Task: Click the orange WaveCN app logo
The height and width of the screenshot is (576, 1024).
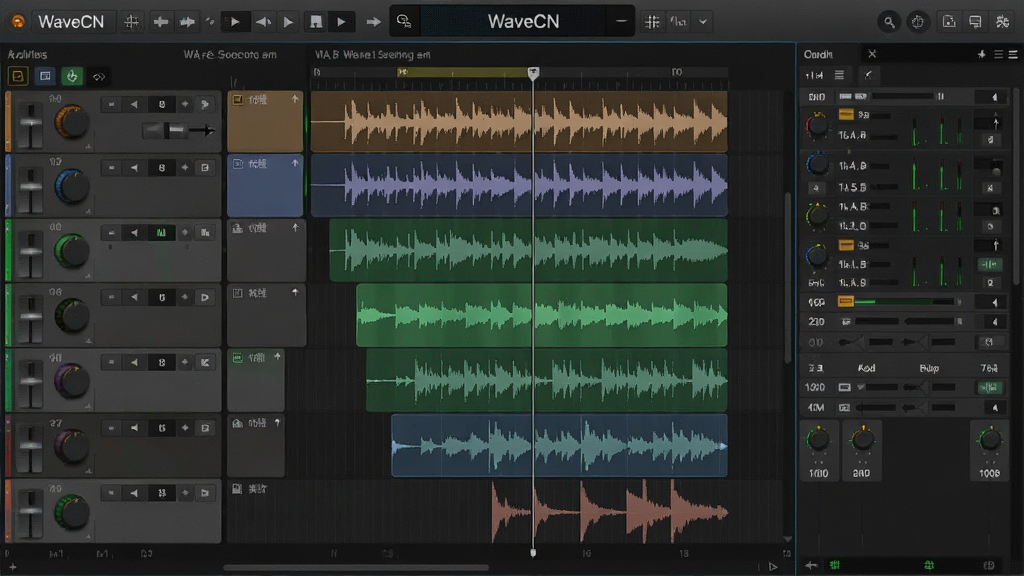Action: (18, 22)
